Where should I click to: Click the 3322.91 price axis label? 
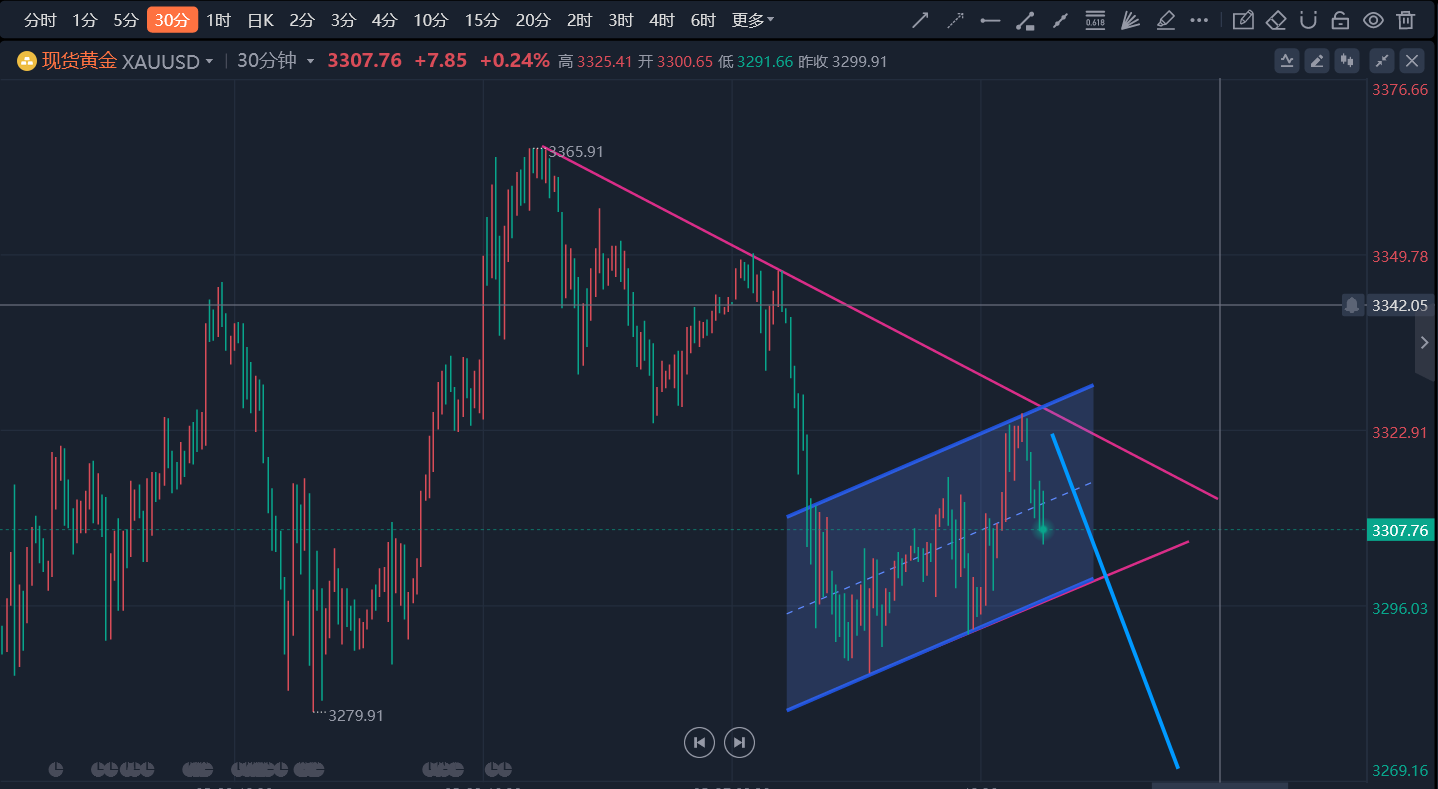(1400, 433)
